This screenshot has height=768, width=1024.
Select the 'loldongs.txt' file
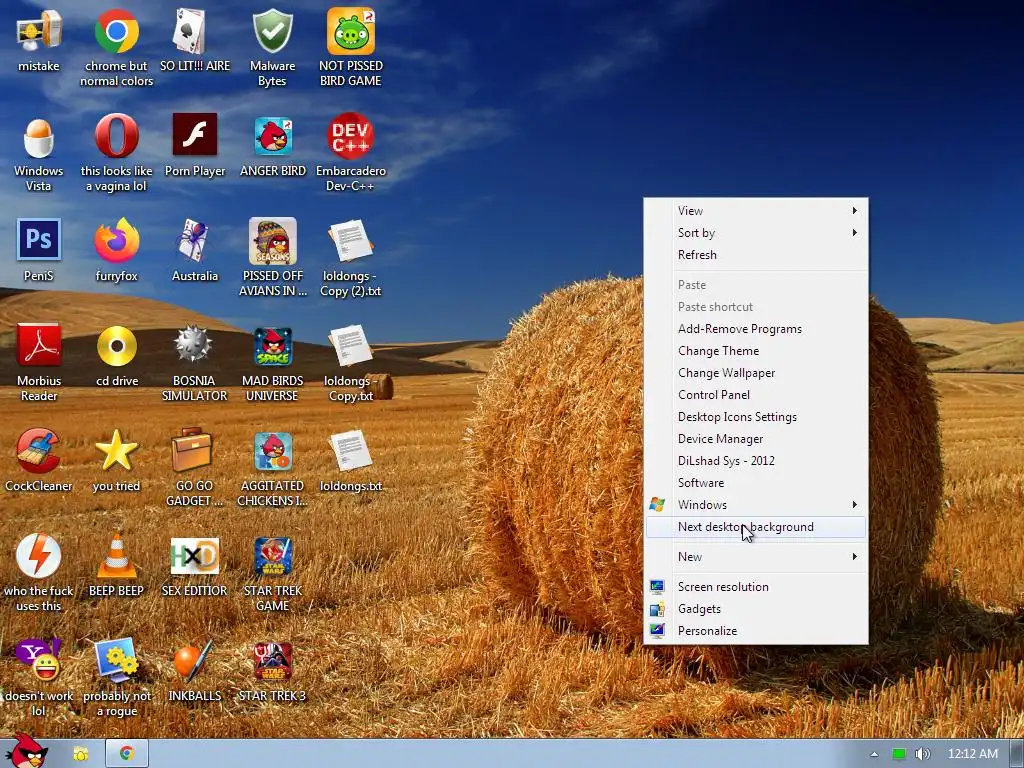[x=351, y=451]
